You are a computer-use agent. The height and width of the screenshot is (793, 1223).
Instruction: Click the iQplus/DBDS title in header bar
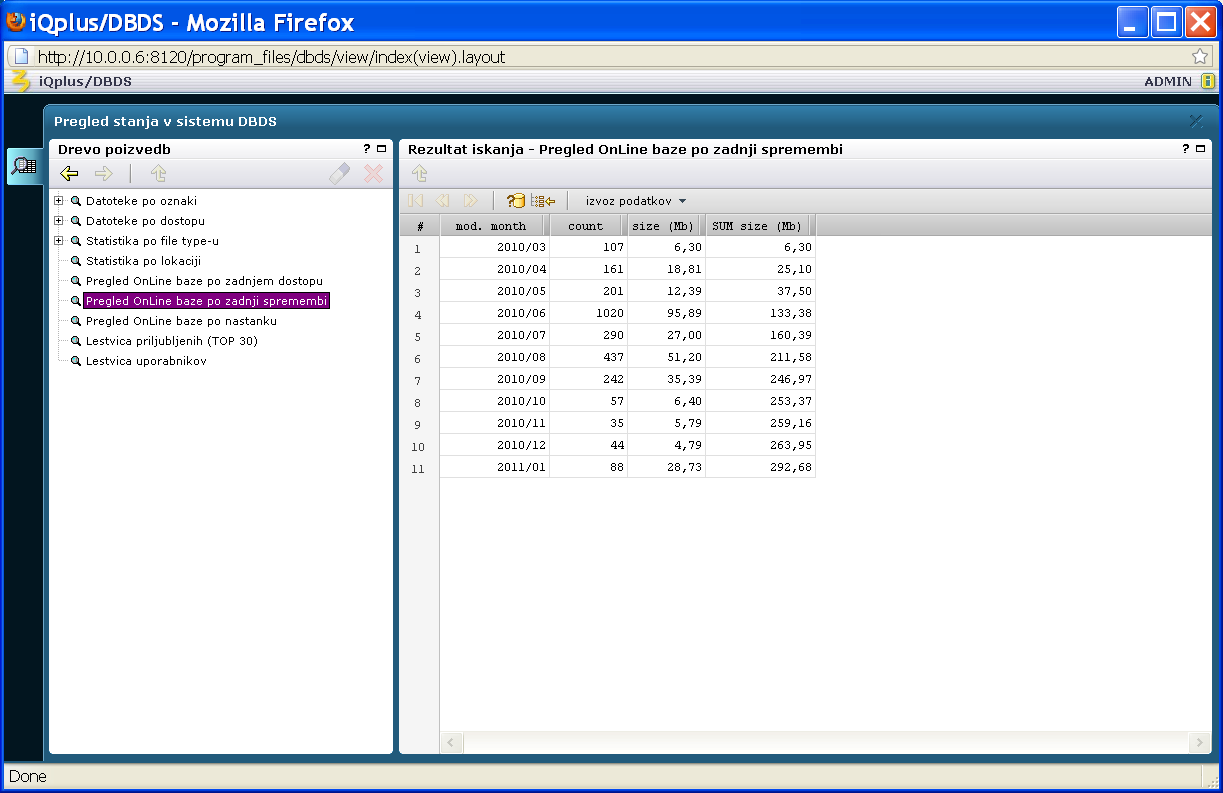pos(85,82)
